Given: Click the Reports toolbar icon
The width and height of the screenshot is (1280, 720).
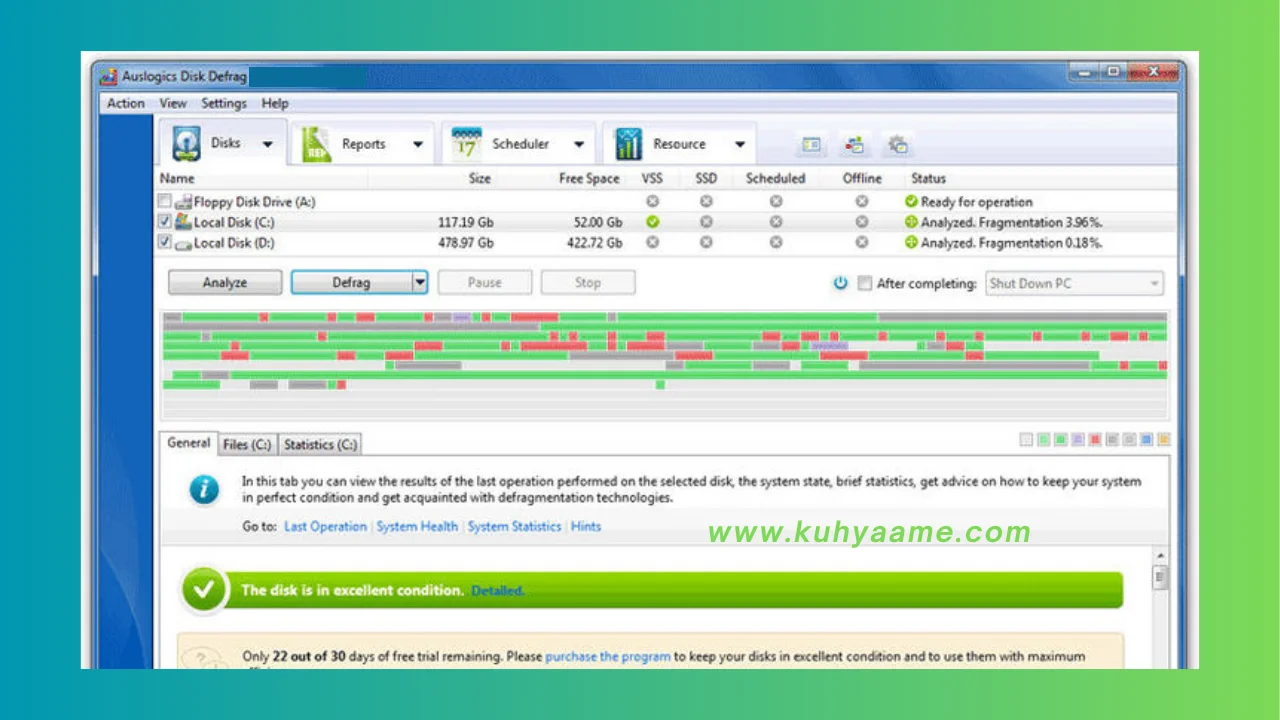Looking at the screenshot, I should pyautogui.click(x=317, y=144).
